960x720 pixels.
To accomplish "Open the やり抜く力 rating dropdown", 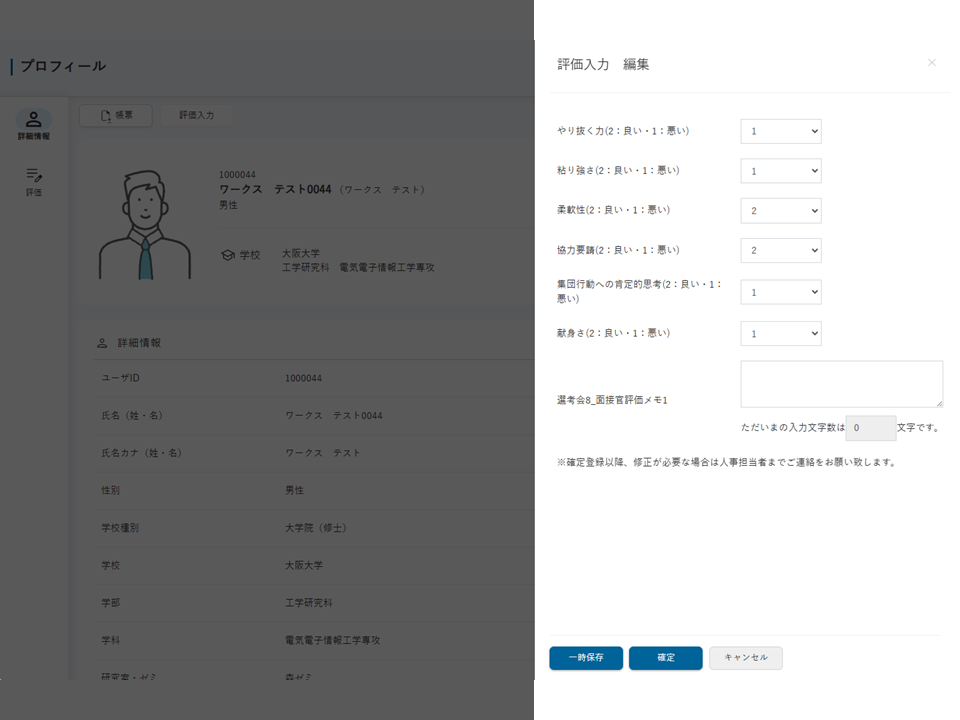I will 780,130.
